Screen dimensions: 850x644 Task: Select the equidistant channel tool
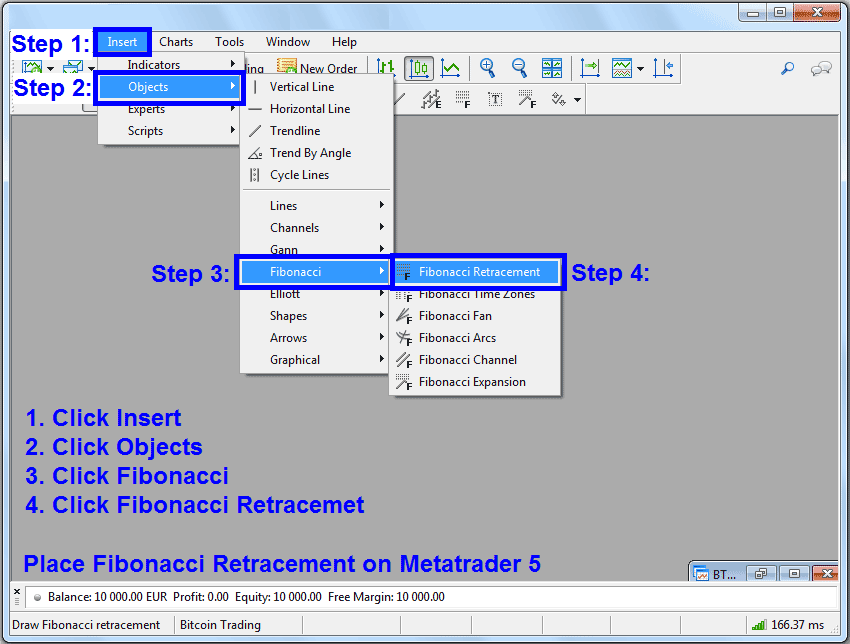pyautogui.click(x=432, y=100)
